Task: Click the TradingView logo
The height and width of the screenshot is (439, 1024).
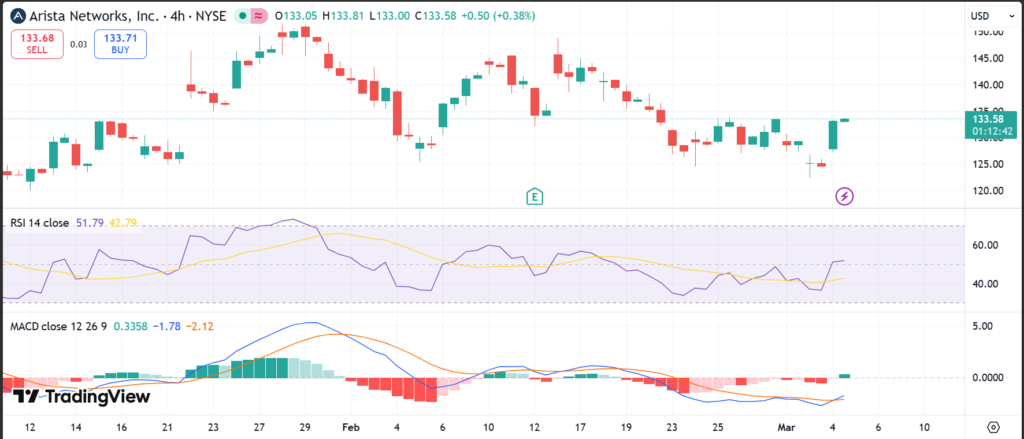Action: pyautogui.click(x=83, y=397)
